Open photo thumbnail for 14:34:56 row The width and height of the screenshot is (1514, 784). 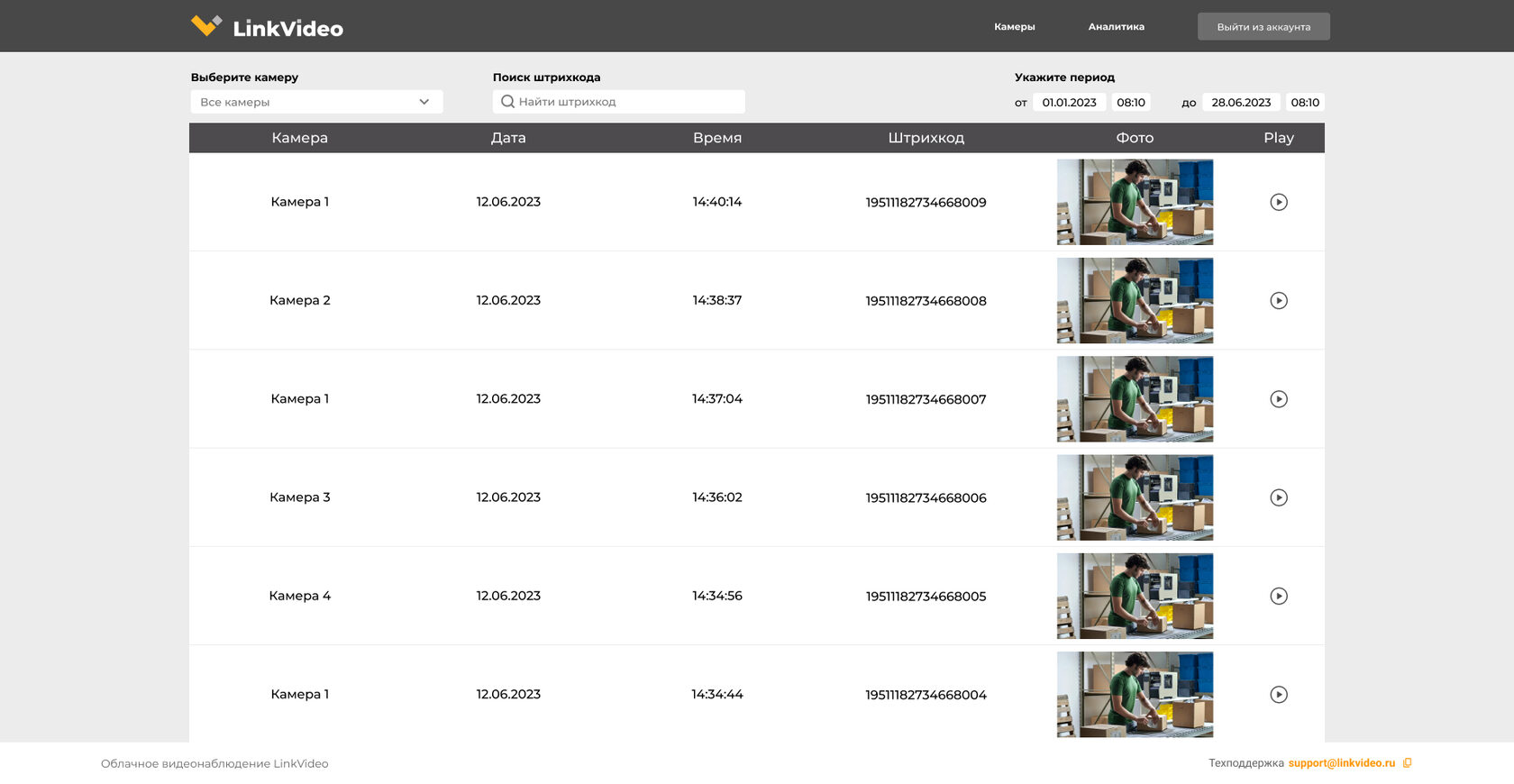1135,596
